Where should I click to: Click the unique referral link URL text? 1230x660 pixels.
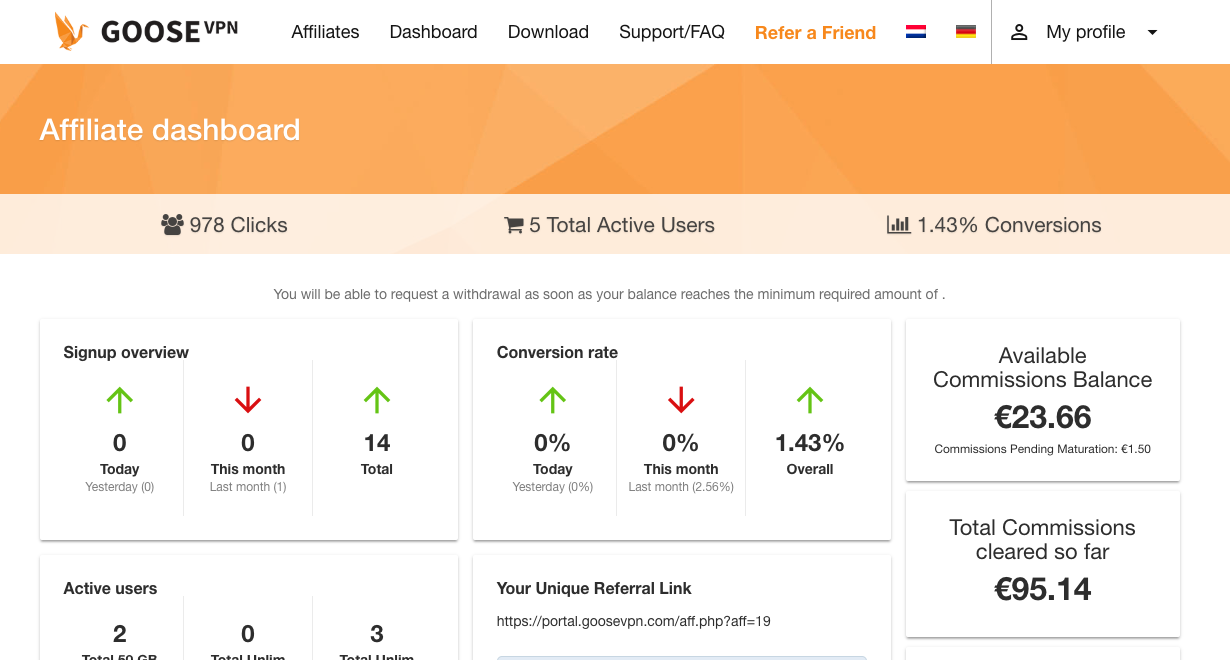(633, 621)
